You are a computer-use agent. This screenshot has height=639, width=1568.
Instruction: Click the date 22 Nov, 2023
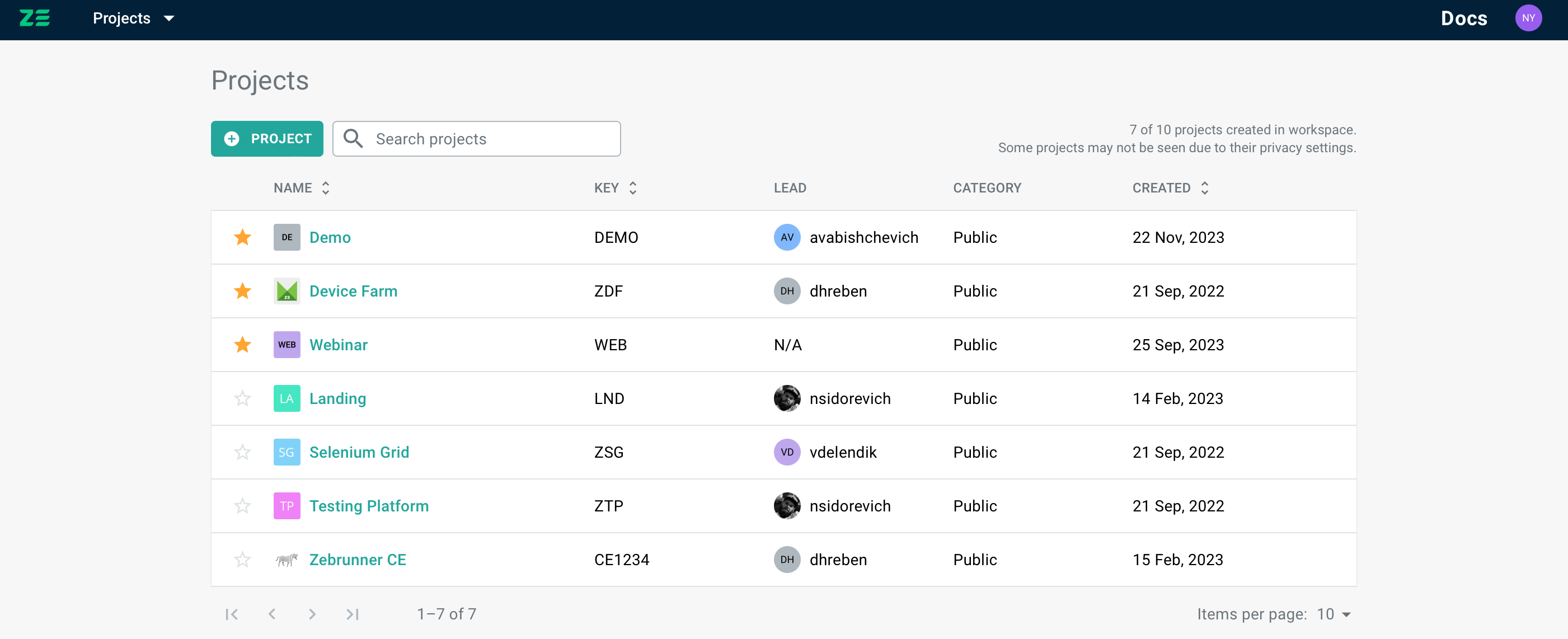pyautogui.click(x=1178, y=237)
